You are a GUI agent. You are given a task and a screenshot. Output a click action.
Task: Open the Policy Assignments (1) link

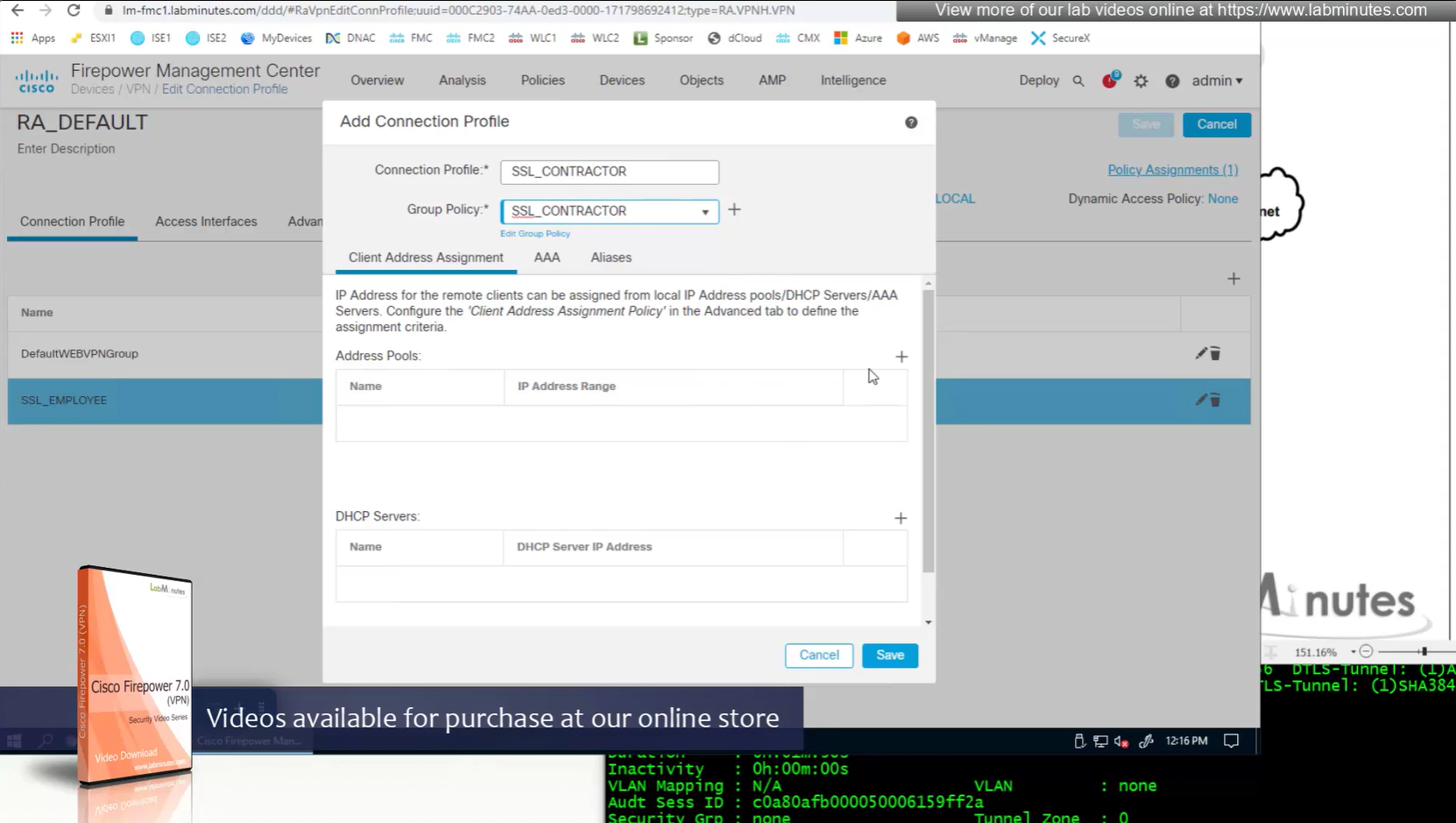tap(1172, 170)
